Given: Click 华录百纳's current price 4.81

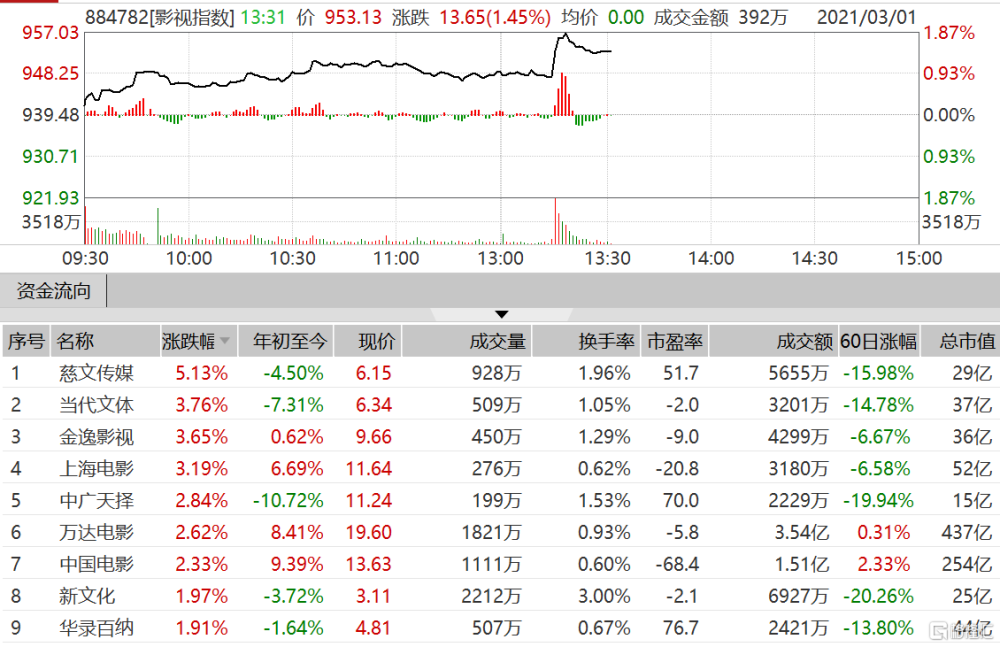Looking at the screenshot, I should [374, 628].
